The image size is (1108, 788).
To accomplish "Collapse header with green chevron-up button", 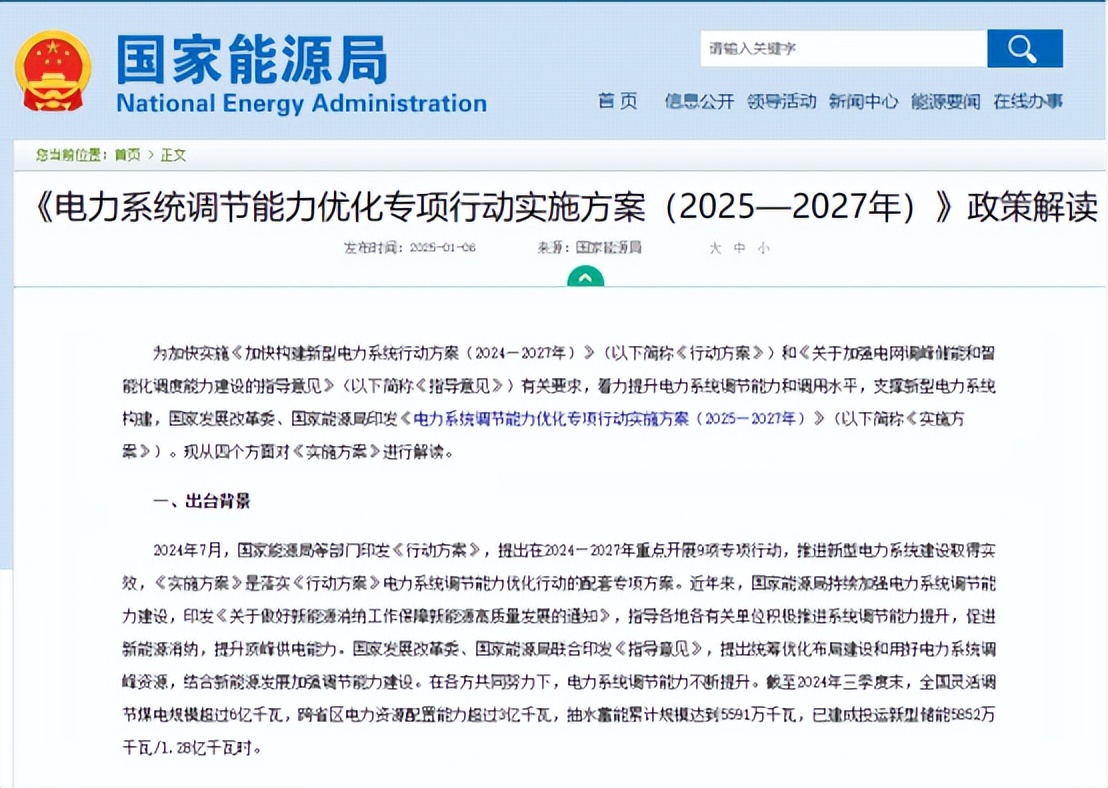I will pyautogui.click(x=585, y=277).
